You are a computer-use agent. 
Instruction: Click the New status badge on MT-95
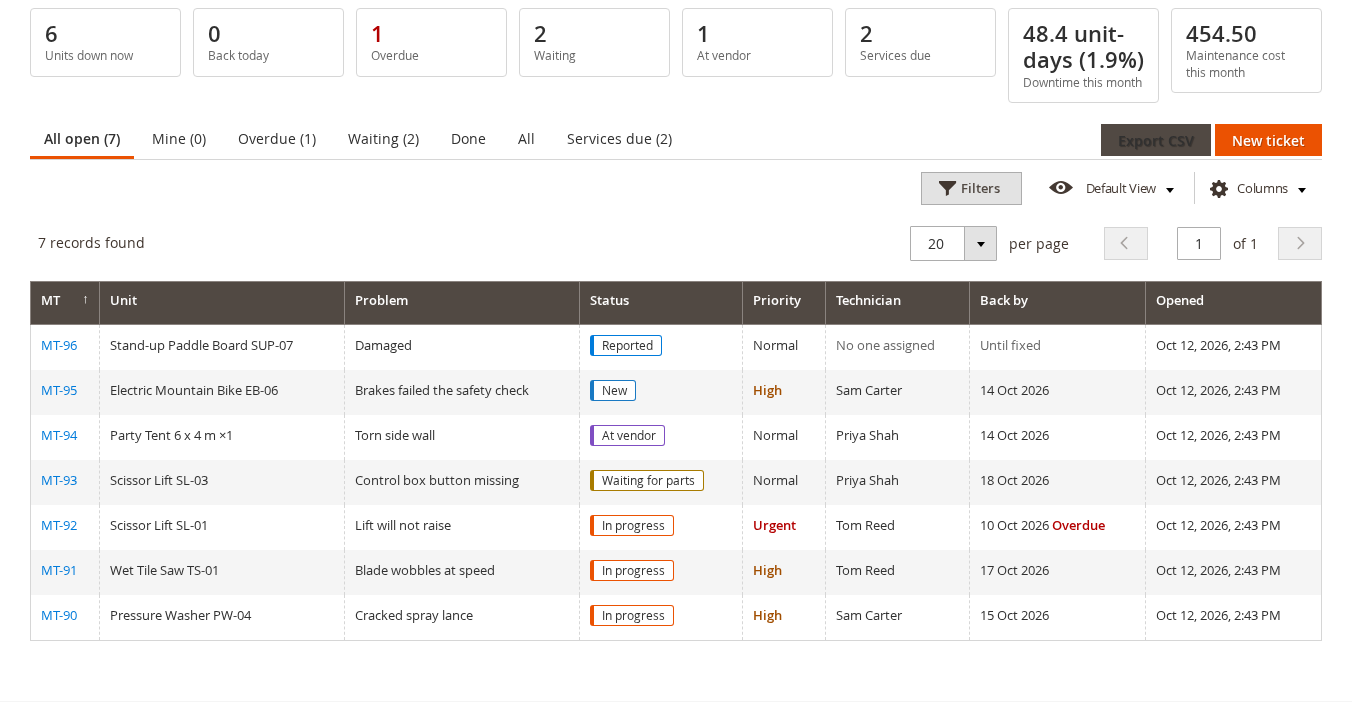(x=613, y=390)
